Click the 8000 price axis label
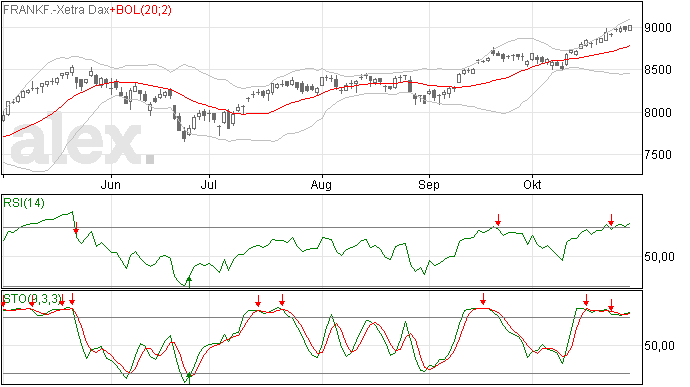This screenshot has height=387, width=690. (x=658, y=112)
